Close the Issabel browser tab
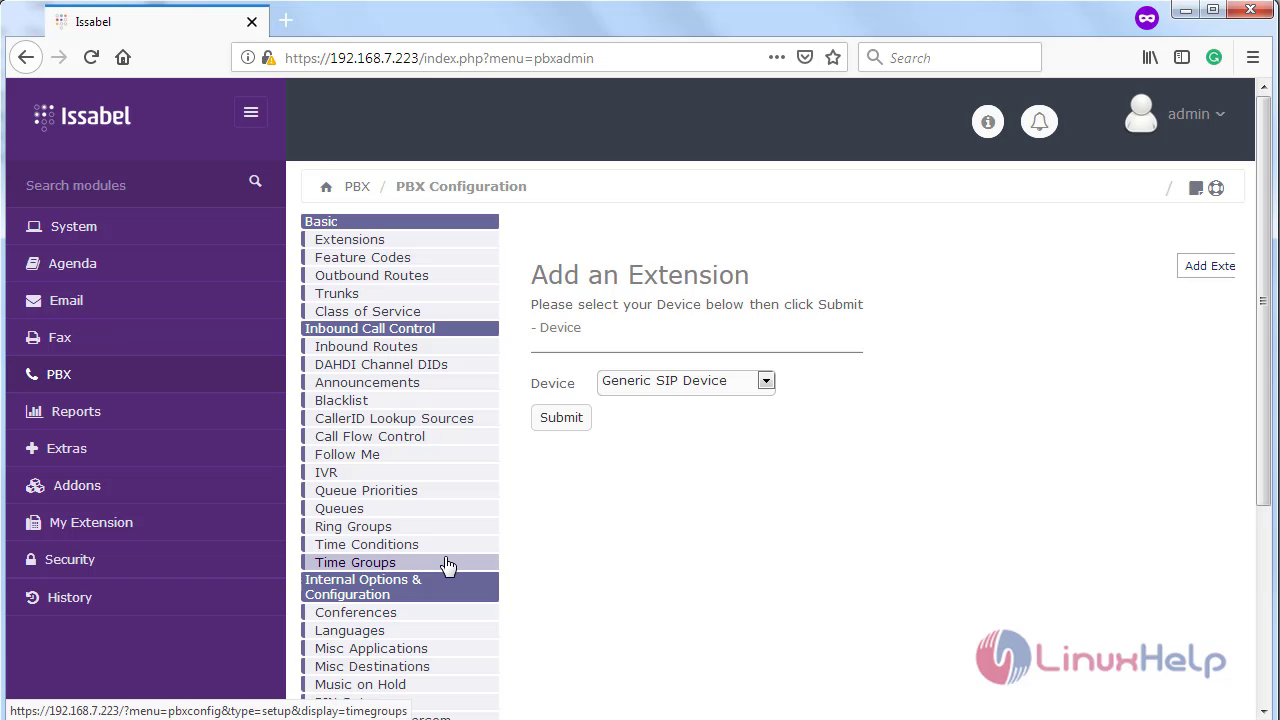 point(252,21)
